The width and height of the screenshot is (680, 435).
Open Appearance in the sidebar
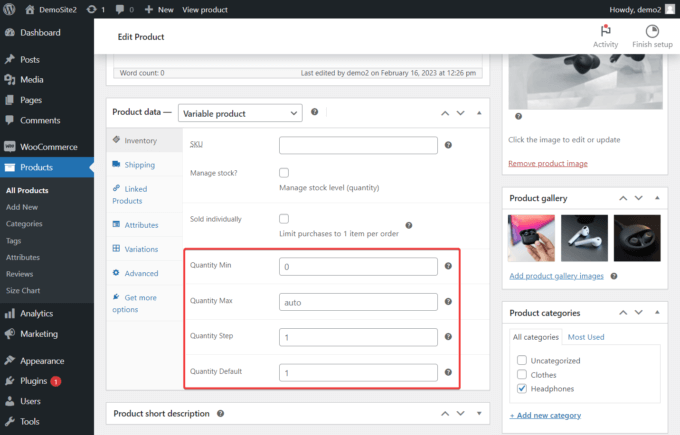coord(47,361)
